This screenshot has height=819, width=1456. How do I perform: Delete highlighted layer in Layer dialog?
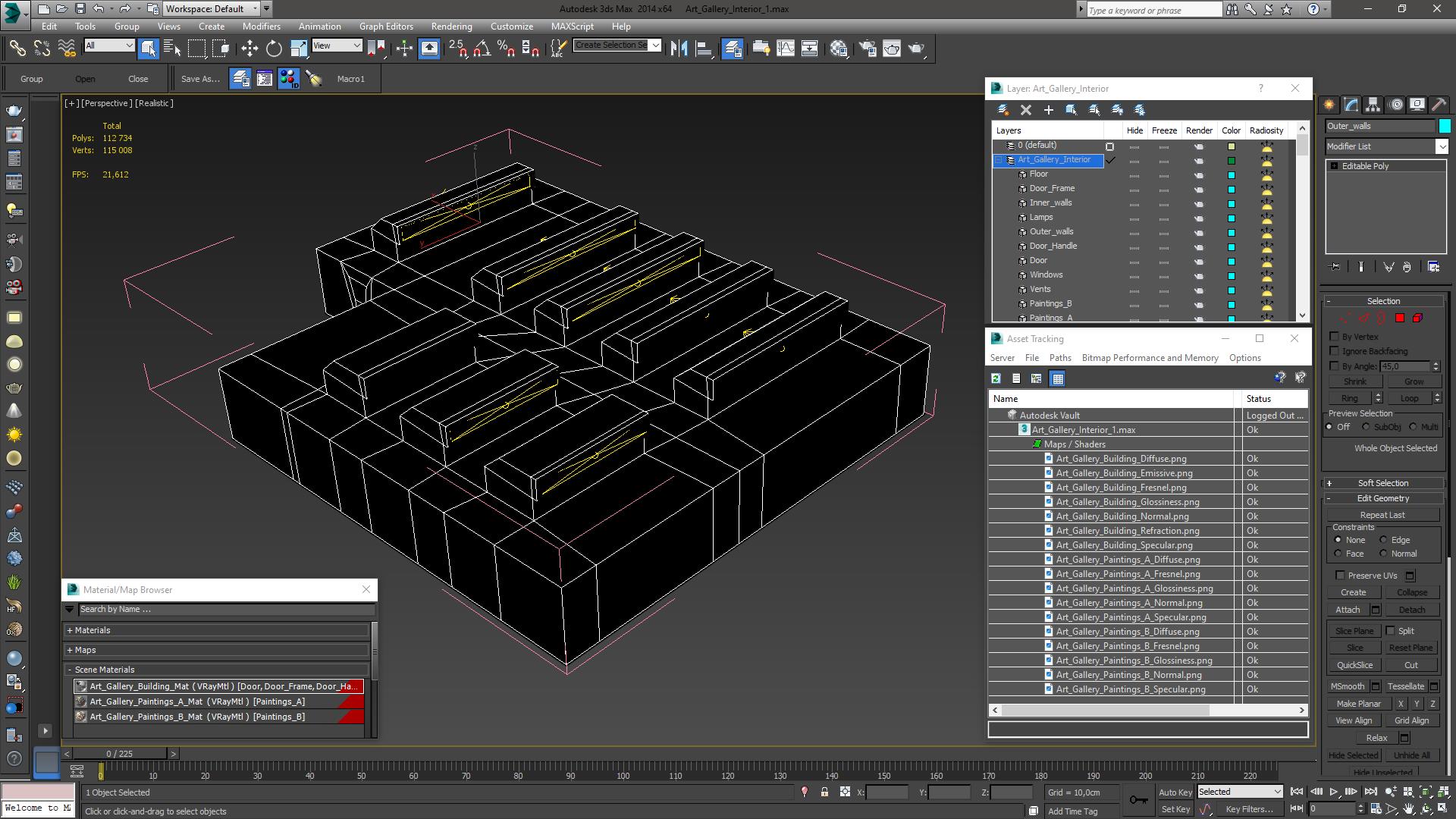click(1026, 110)
